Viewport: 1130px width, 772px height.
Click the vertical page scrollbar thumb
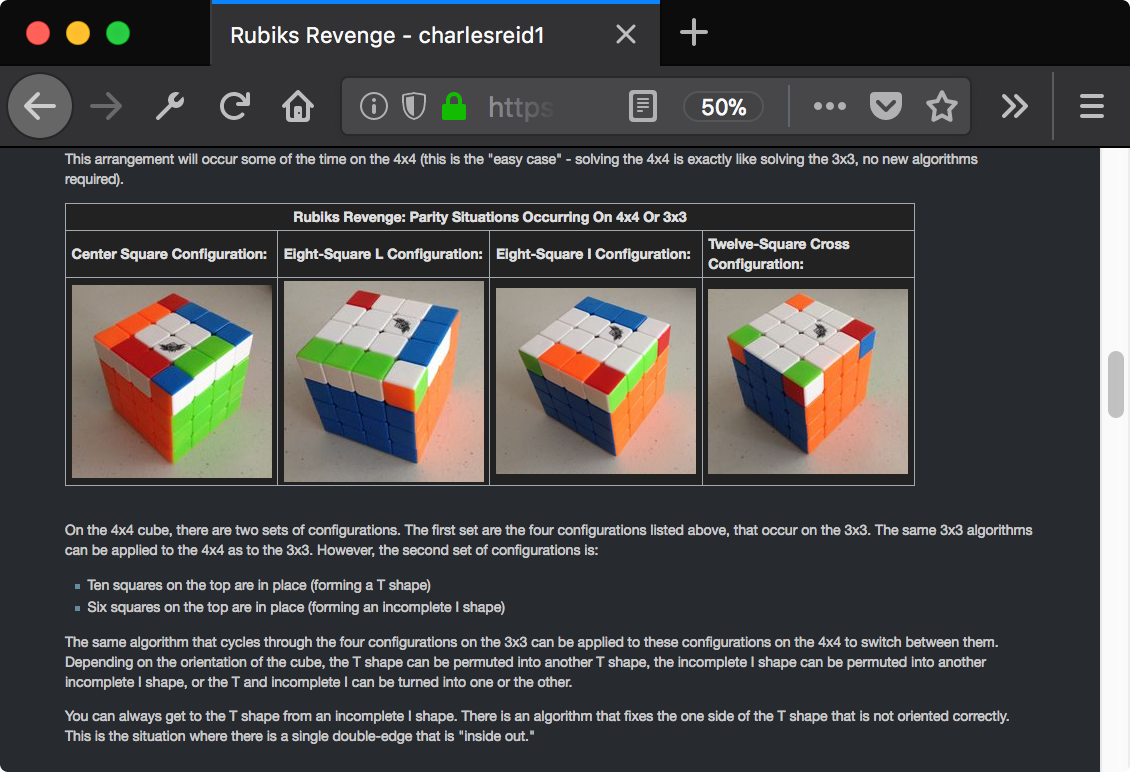point(1116,384)
